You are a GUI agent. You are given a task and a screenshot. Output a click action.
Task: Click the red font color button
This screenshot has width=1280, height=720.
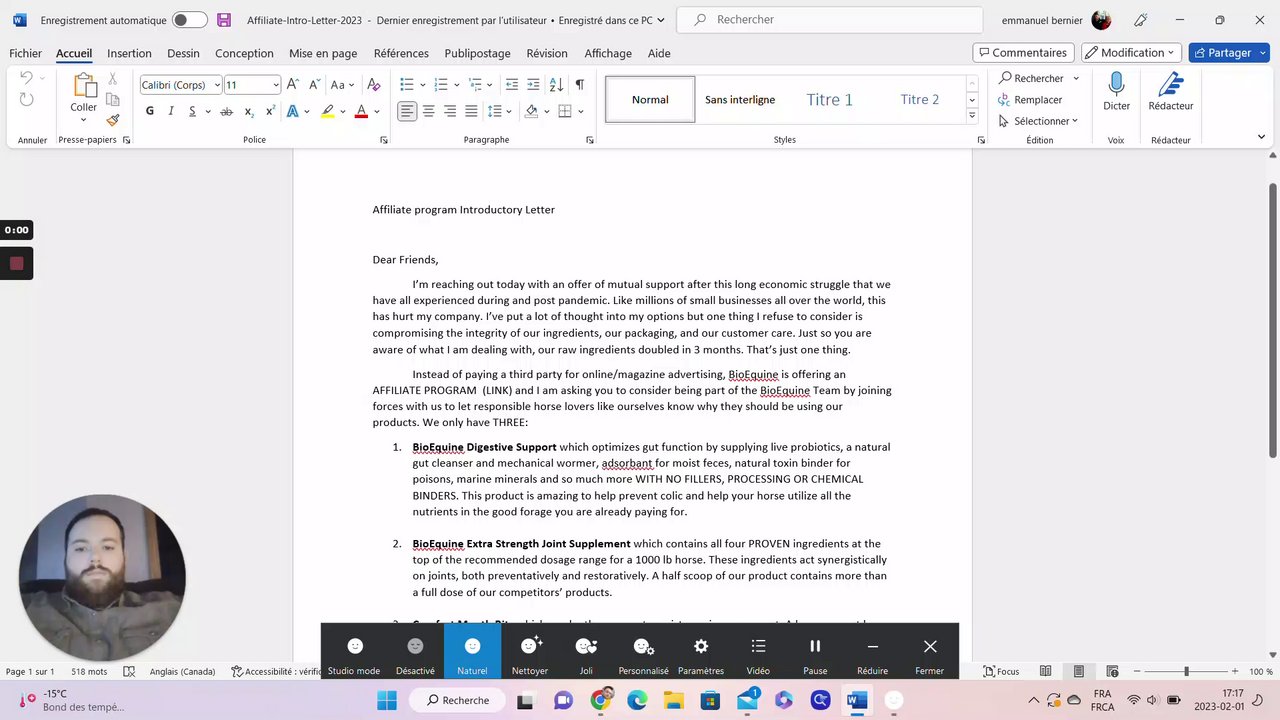361,111
